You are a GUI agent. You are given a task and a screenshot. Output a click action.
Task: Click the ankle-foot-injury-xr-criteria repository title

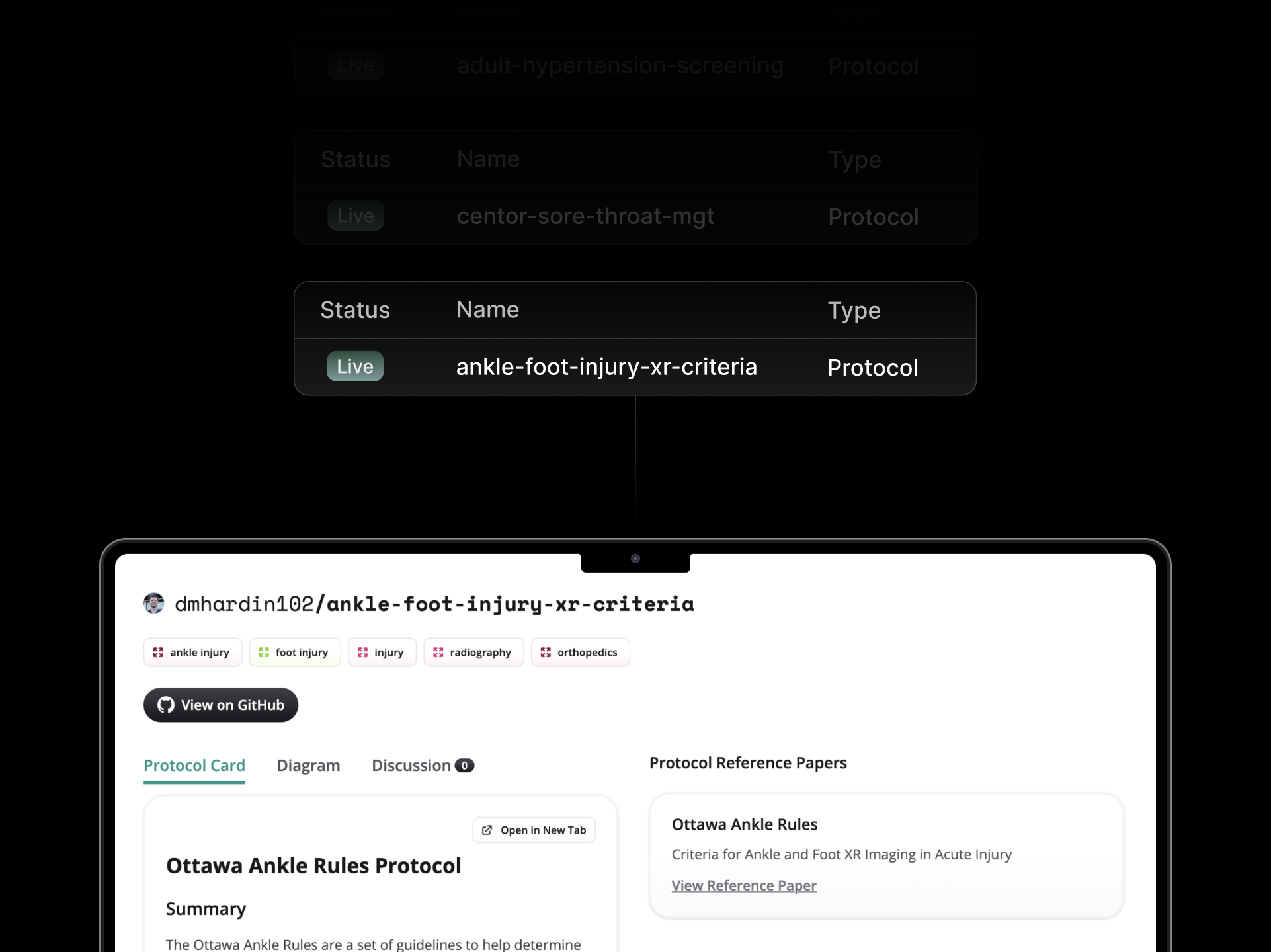tap(511, 604)
